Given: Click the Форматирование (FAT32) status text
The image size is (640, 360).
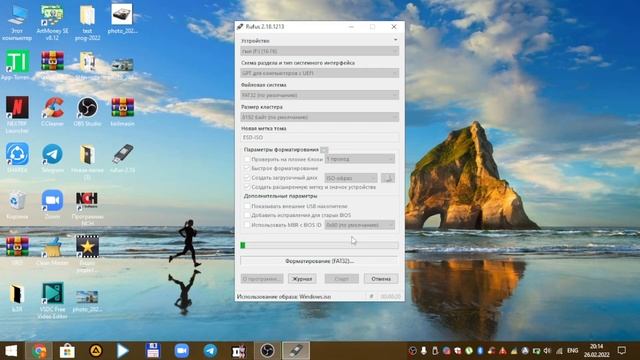Looking at the screenshot, I should click(x=320, y=261).
